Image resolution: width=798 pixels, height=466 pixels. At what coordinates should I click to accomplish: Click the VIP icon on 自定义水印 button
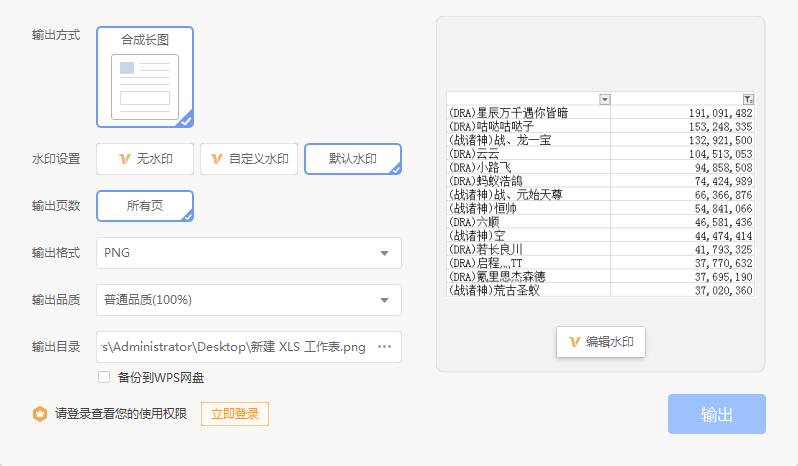(x=217, y=159)
